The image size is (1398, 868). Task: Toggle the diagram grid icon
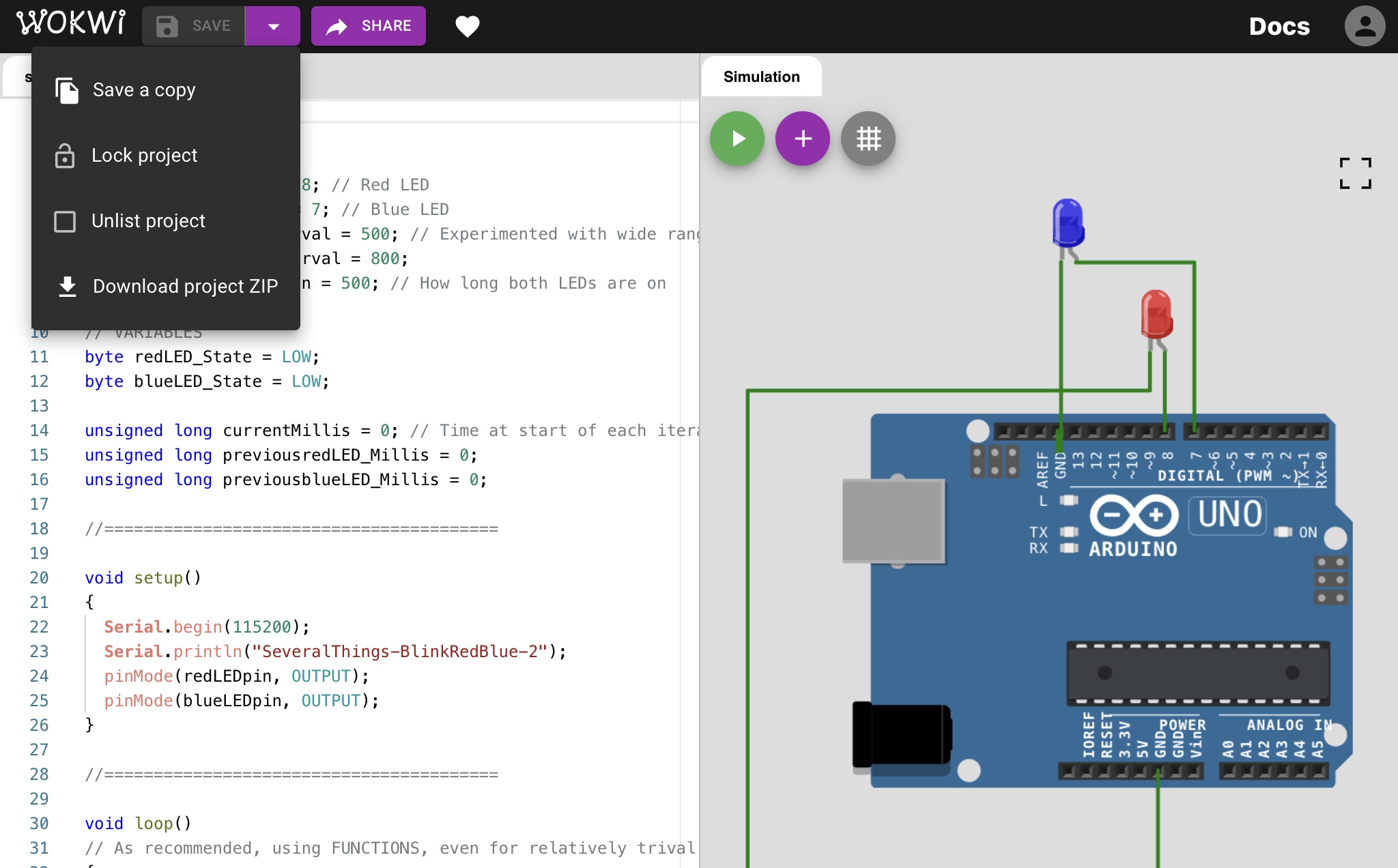pos(868,139)
